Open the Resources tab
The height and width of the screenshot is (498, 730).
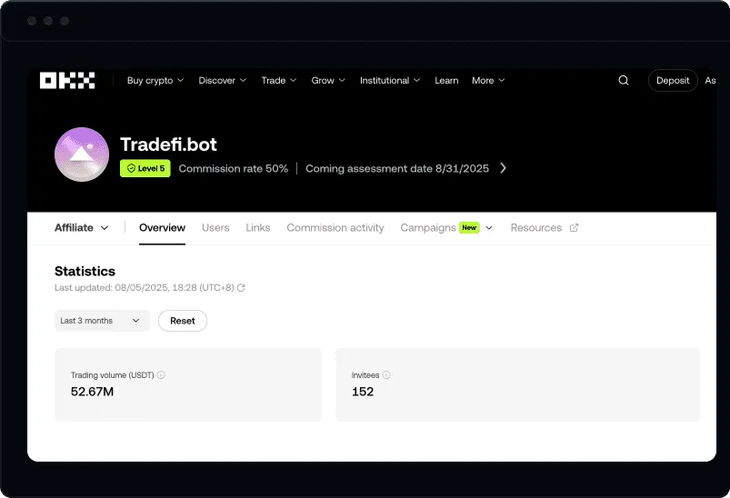point(536,228)
